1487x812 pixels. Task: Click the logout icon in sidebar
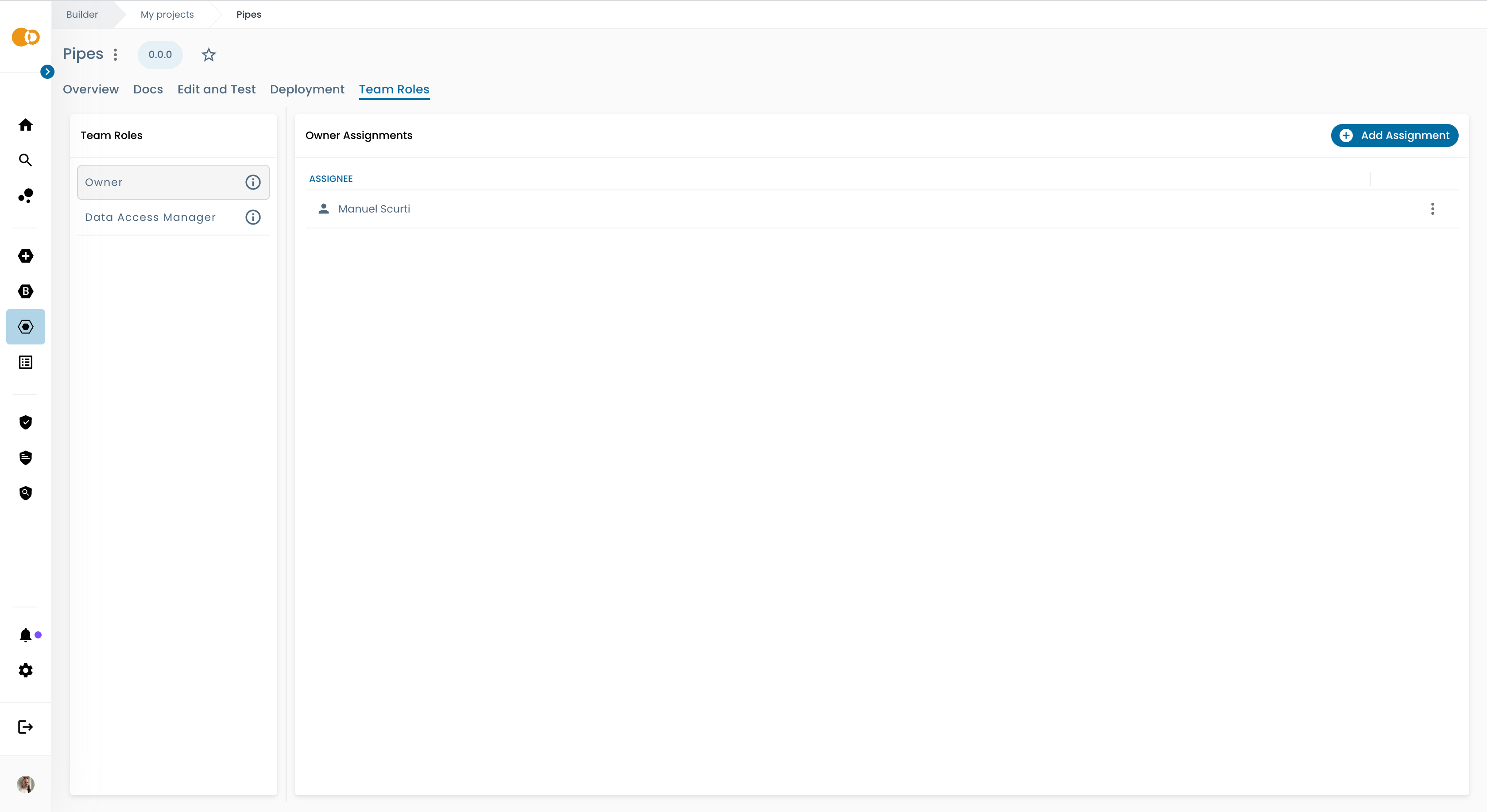point(25,727)
